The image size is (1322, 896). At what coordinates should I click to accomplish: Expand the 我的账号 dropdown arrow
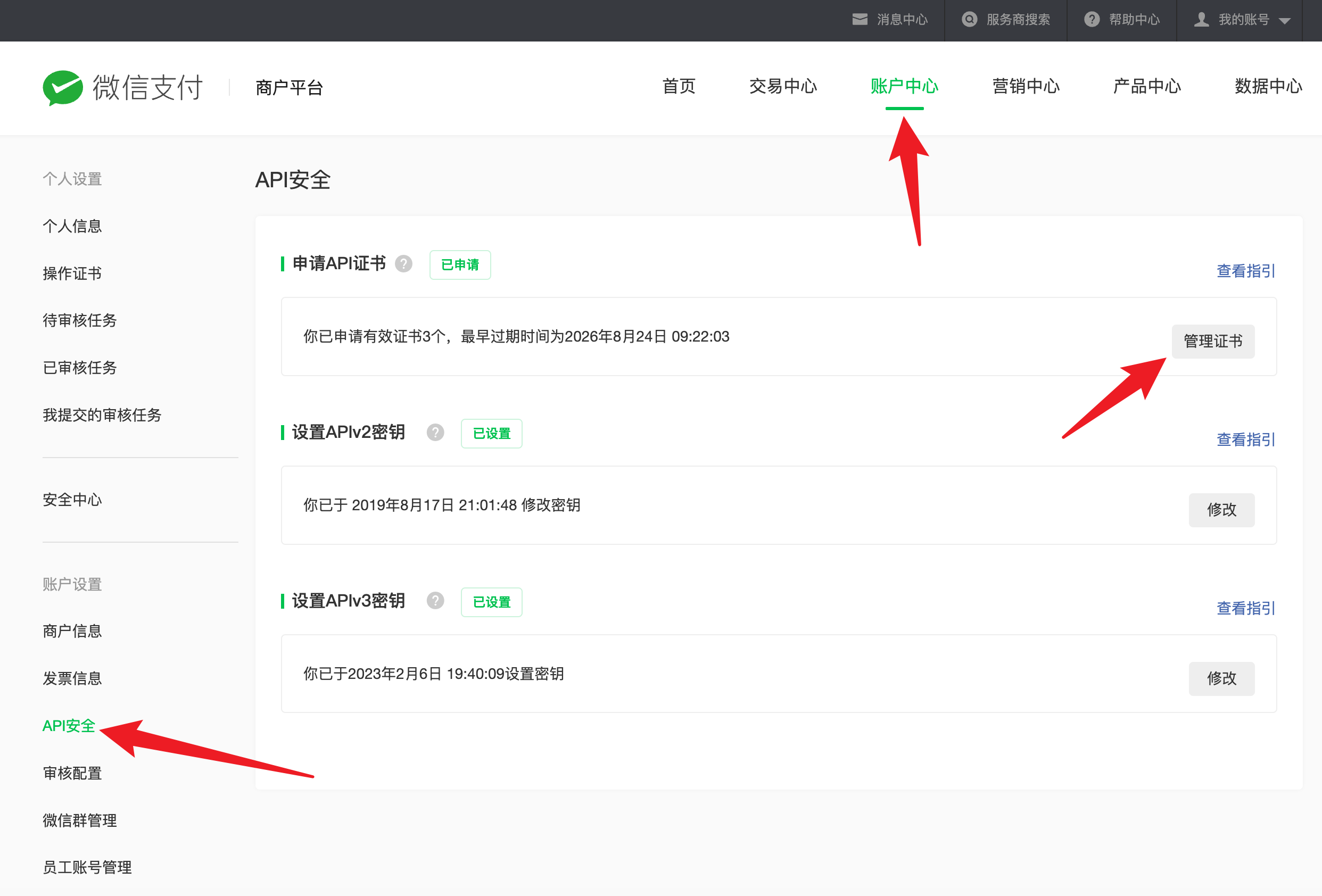(1284, 21)
